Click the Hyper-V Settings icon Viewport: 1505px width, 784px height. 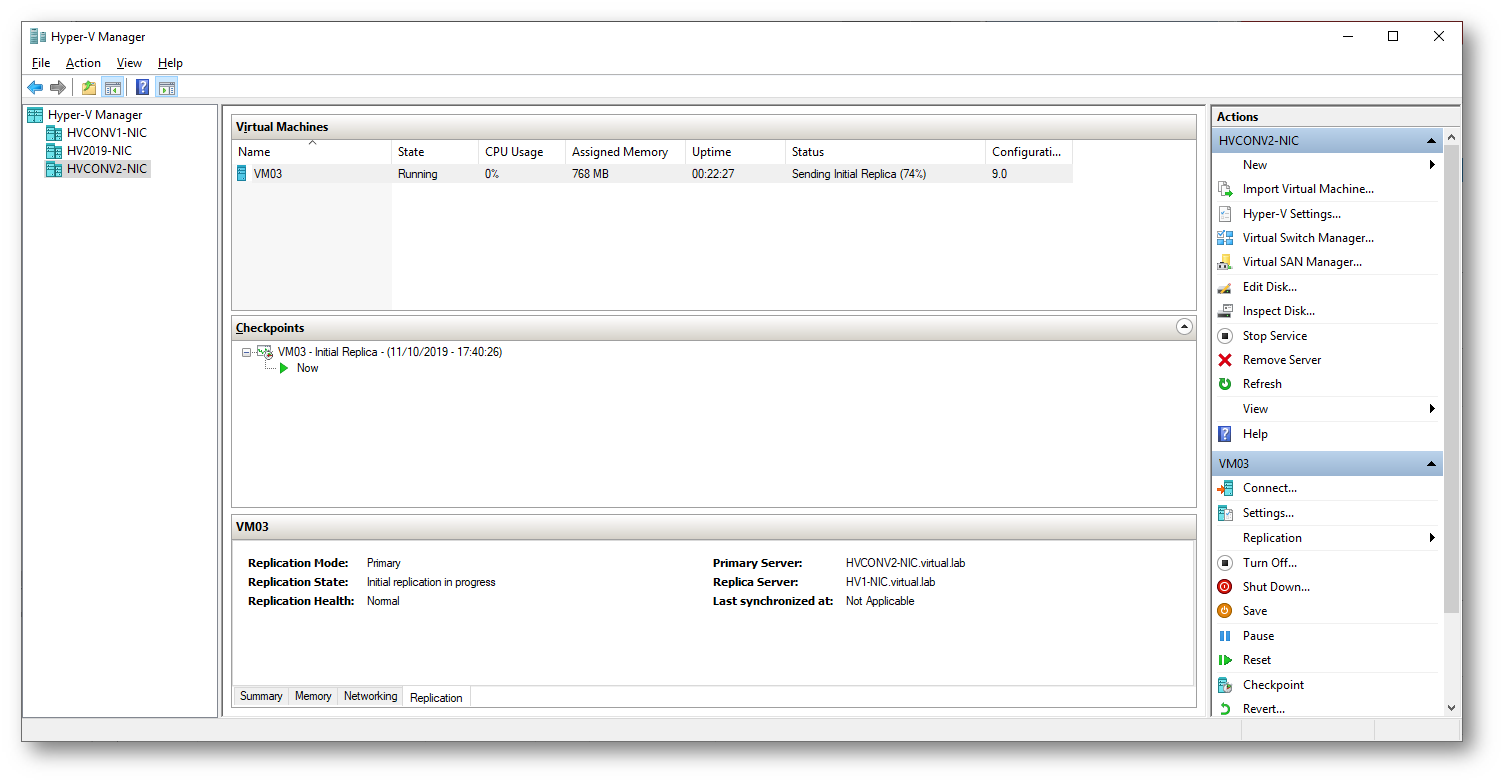coord(1225,214)
